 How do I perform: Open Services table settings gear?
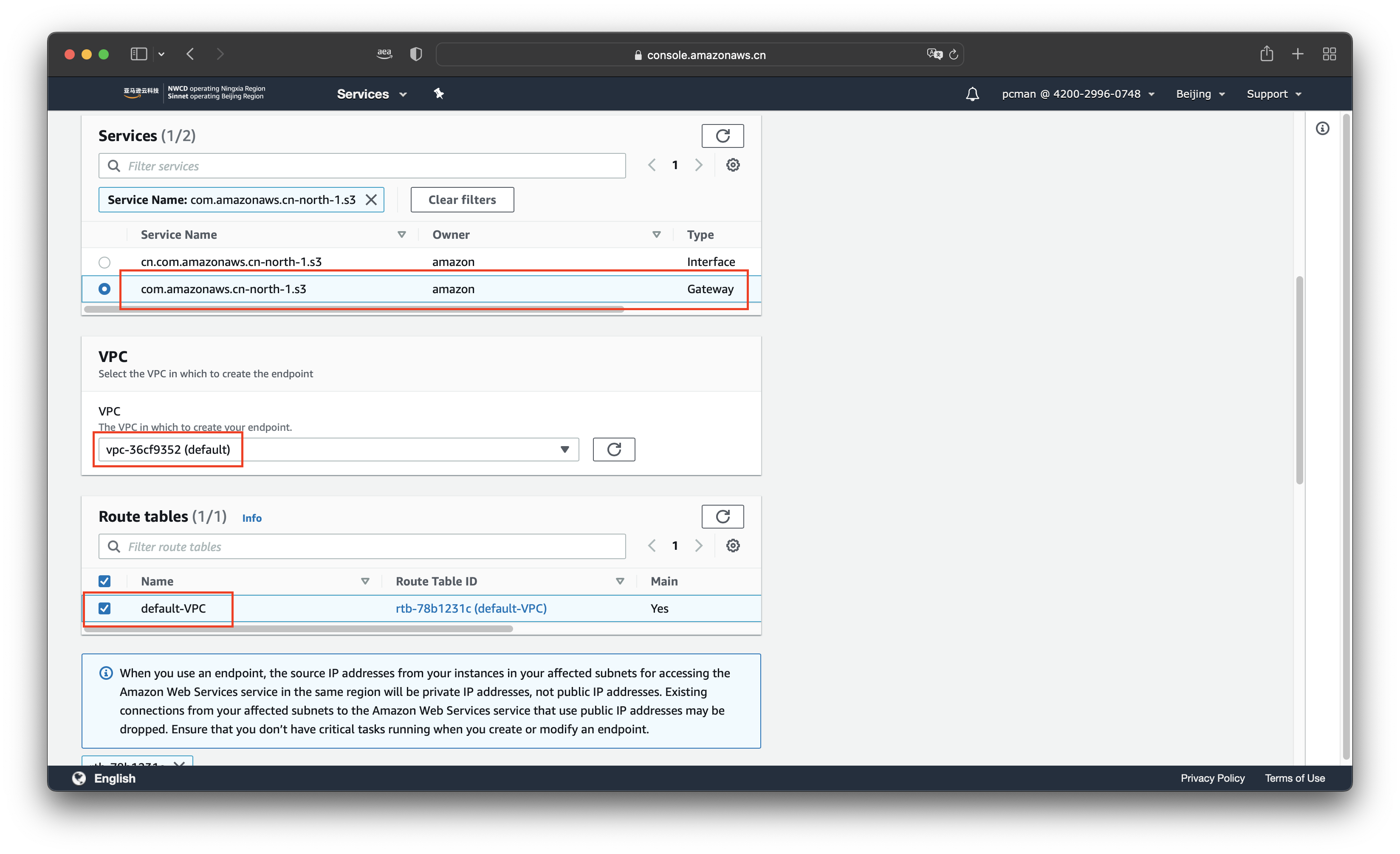point(733,165)
